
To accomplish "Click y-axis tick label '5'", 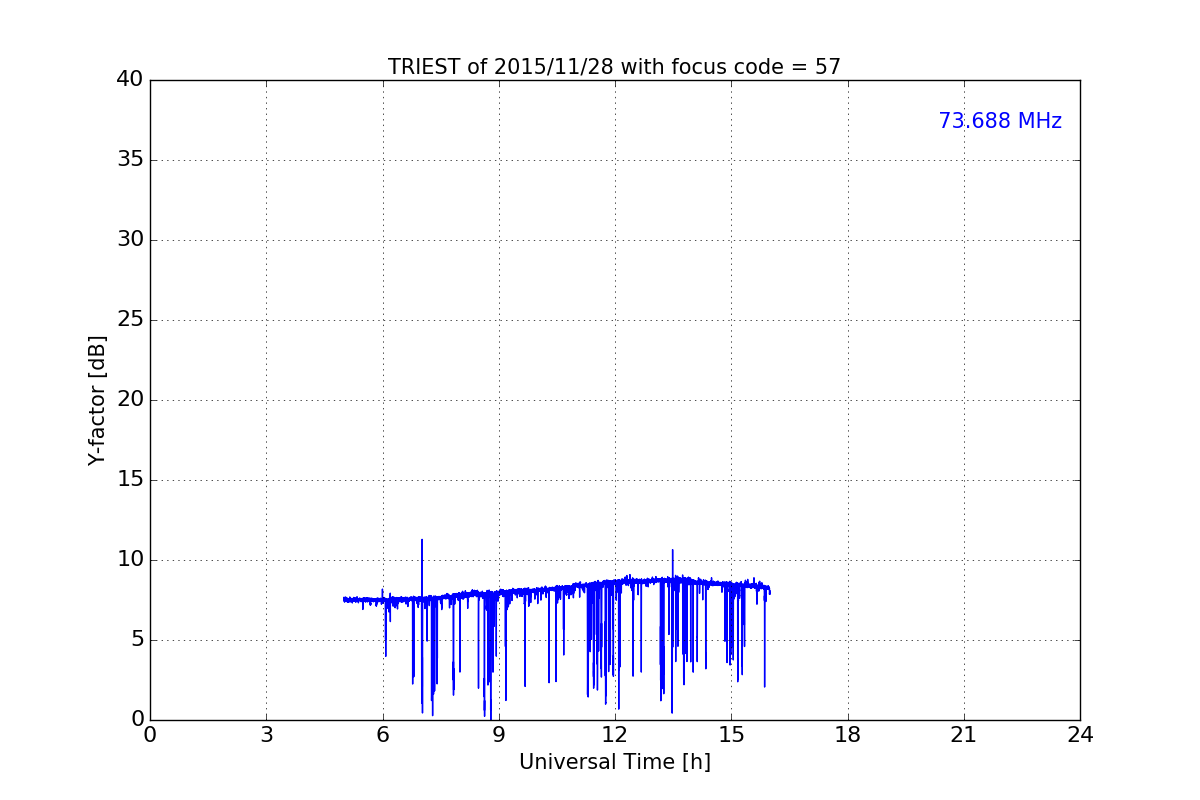I will pos(137,640).
